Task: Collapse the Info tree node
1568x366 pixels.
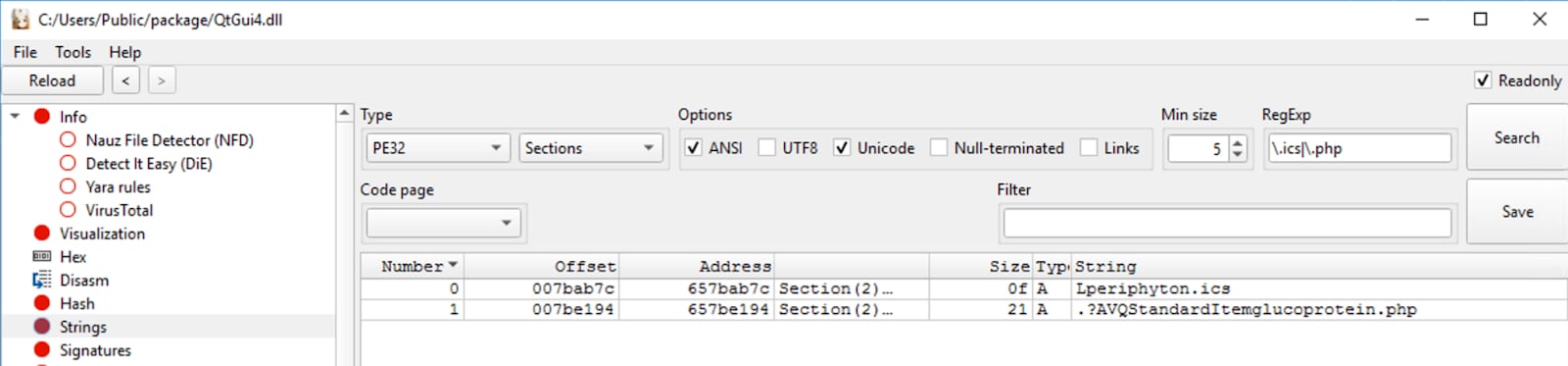Action: pyautogui.click(x=15, y=117)
